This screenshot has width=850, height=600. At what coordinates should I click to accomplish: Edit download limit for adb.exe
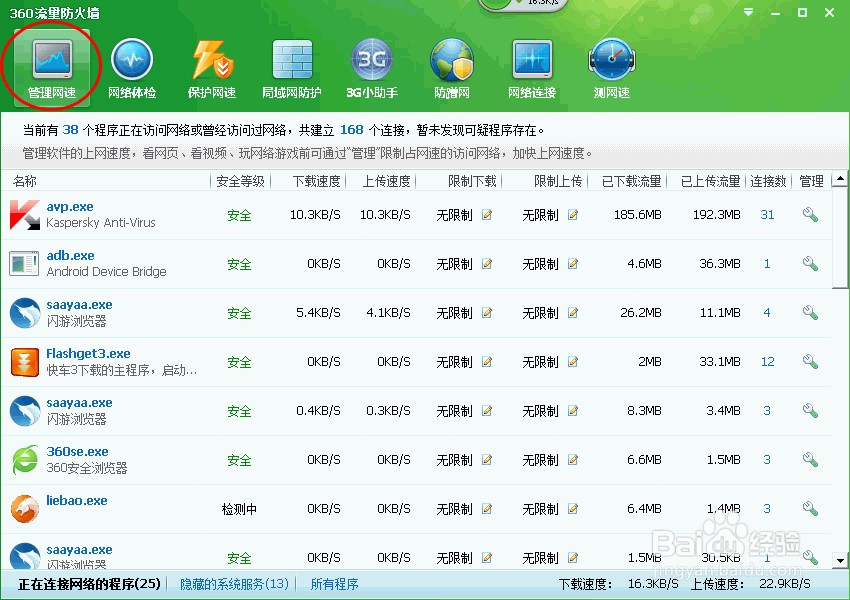[487, 264]
